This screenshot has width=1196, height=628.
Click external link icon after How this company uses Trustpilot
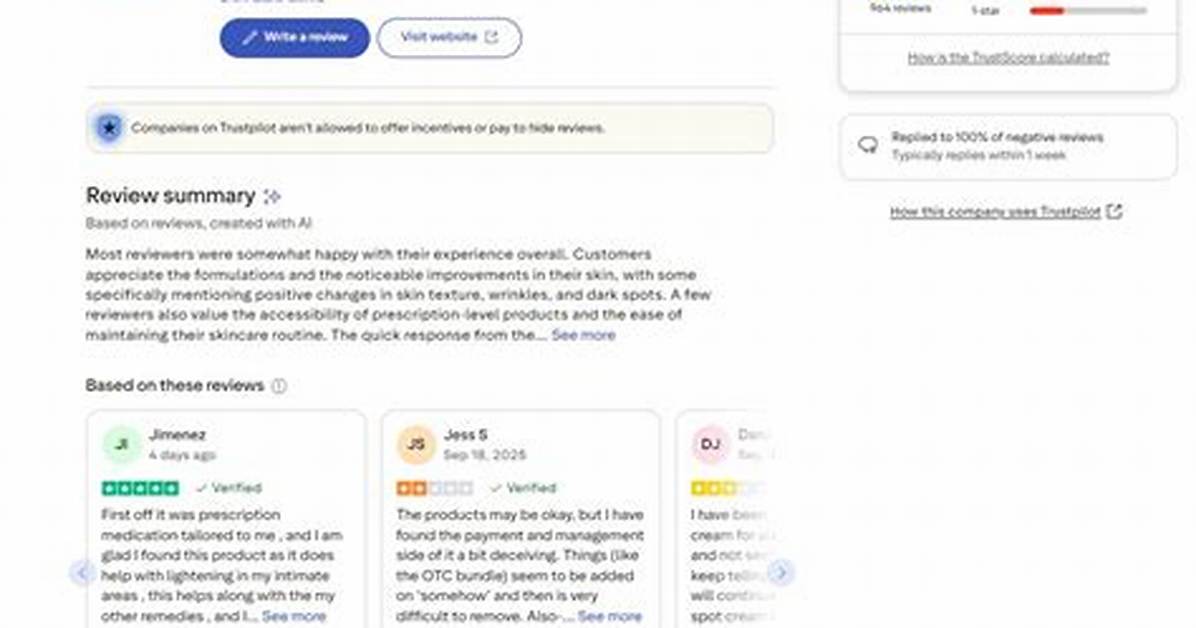(x=1114, y=211)
